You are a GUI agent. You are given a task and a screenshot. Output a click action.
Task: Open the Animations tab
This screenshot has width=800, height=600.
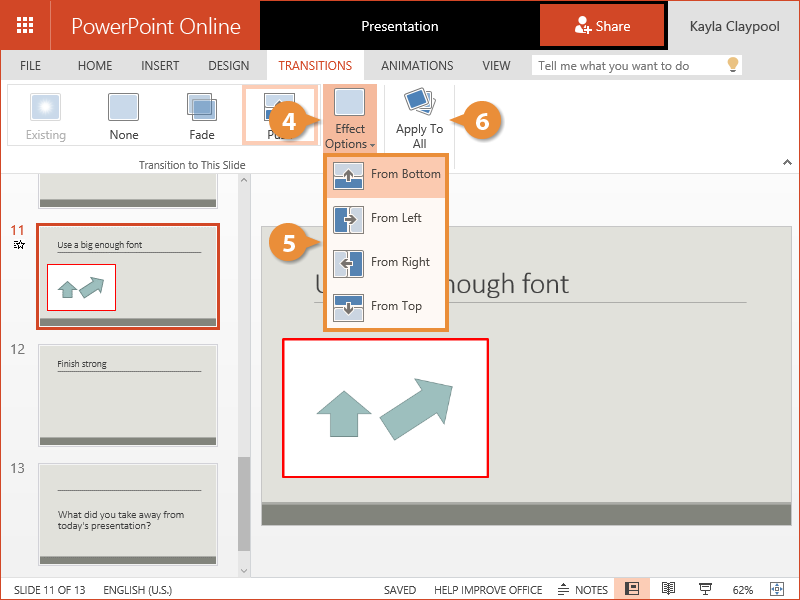[x=416, y=66]
